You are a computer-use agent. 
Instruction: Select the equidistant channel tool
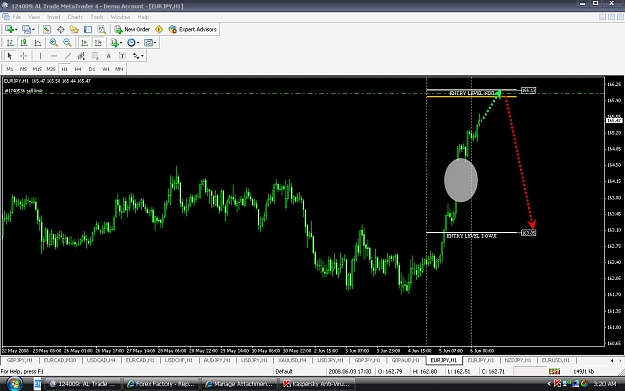point(81,56)
